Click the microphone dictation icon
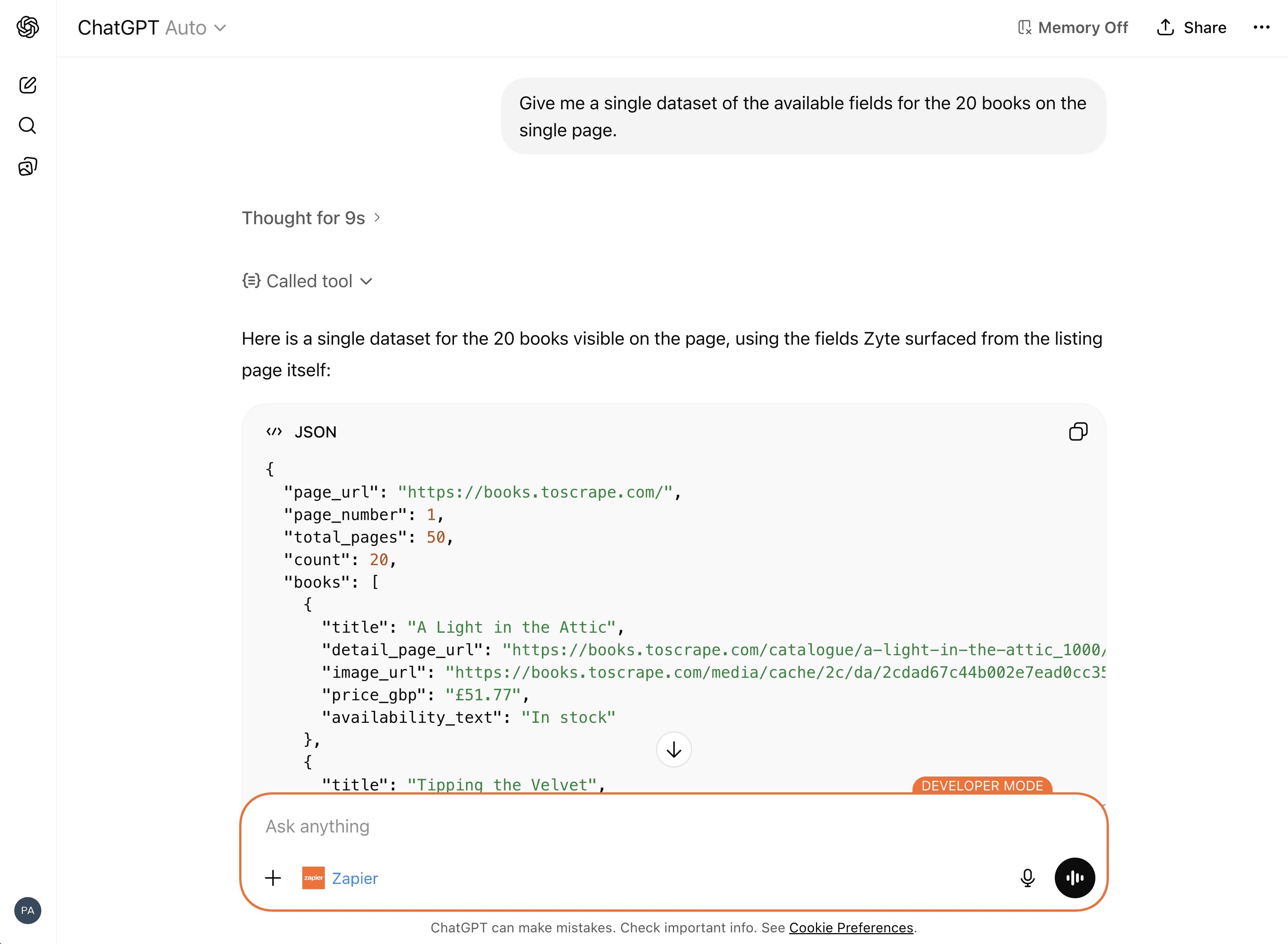This screenshot has width=1288, height=944. 1027,878
